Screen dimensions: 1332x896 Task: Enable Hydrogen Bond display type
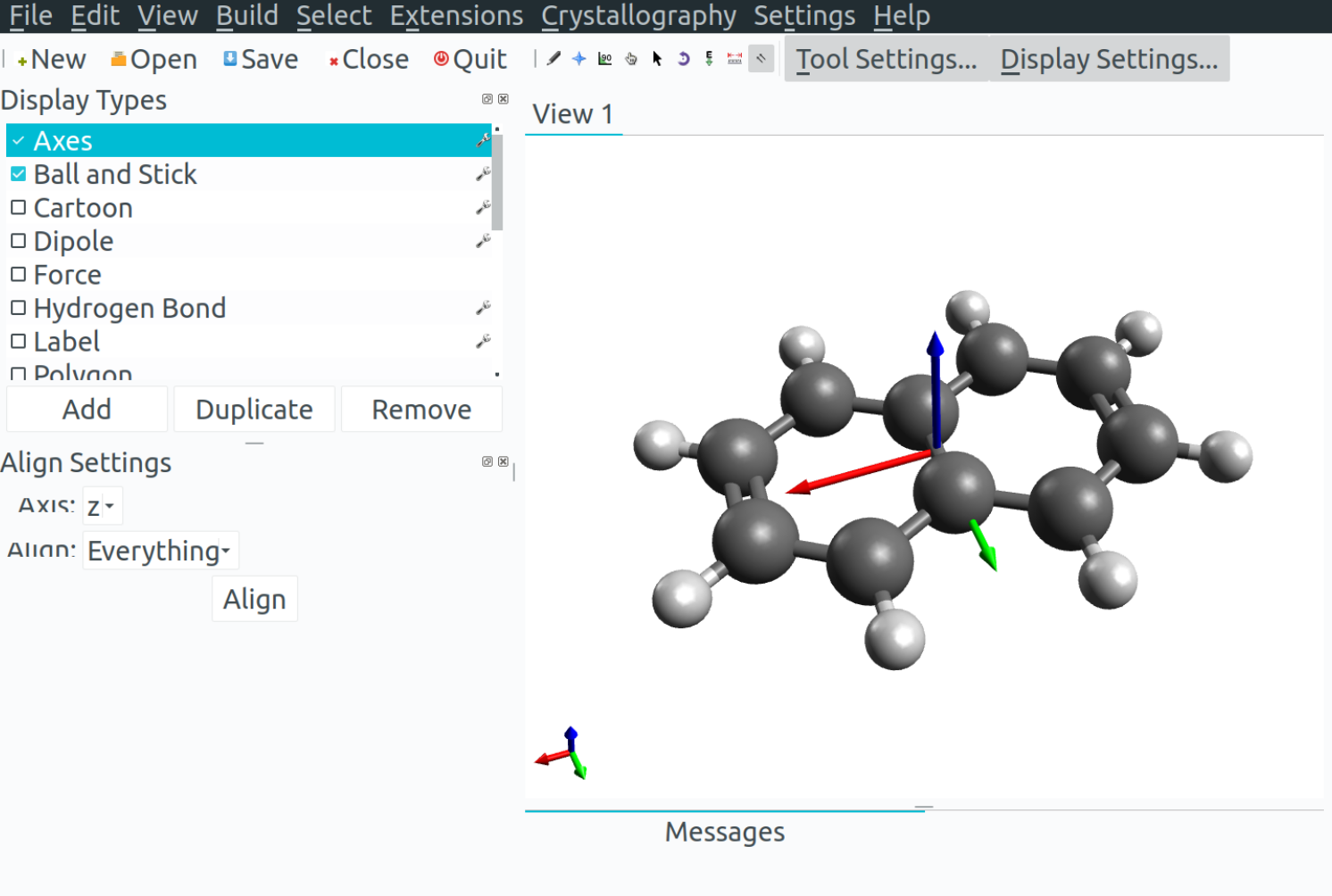pyautogui.click(x=18, y=308)
